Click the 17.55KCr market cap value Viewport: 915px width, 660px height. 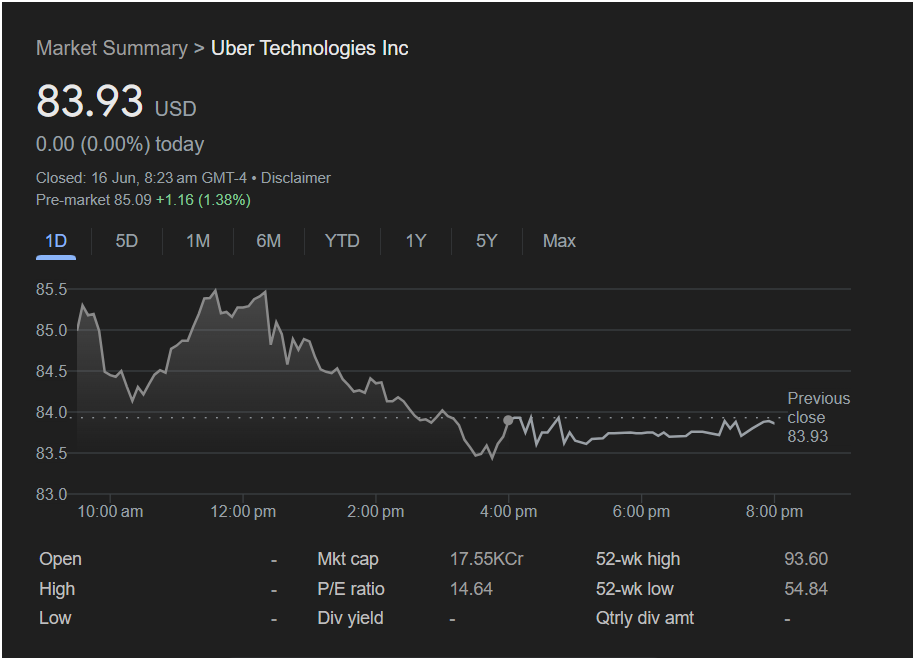487,559
